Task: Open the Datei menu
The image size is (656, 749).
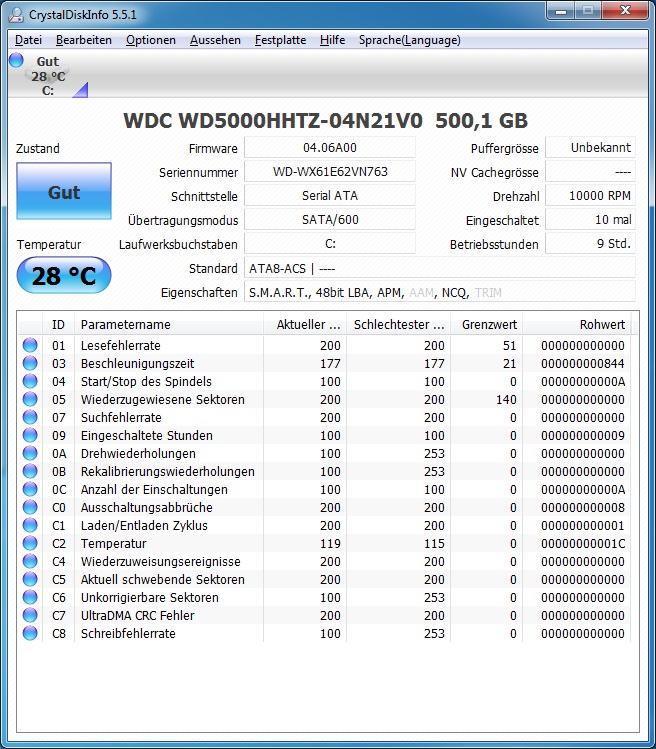Action: (x=28, y=40)
